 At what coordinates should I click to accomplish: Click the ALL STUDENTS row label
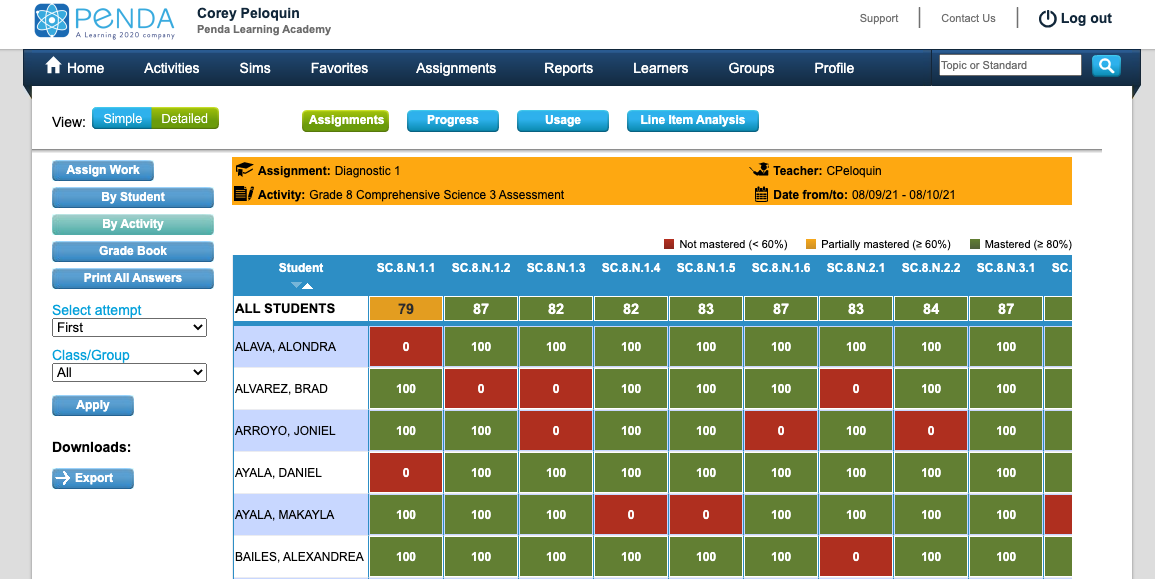click(285, 309)
